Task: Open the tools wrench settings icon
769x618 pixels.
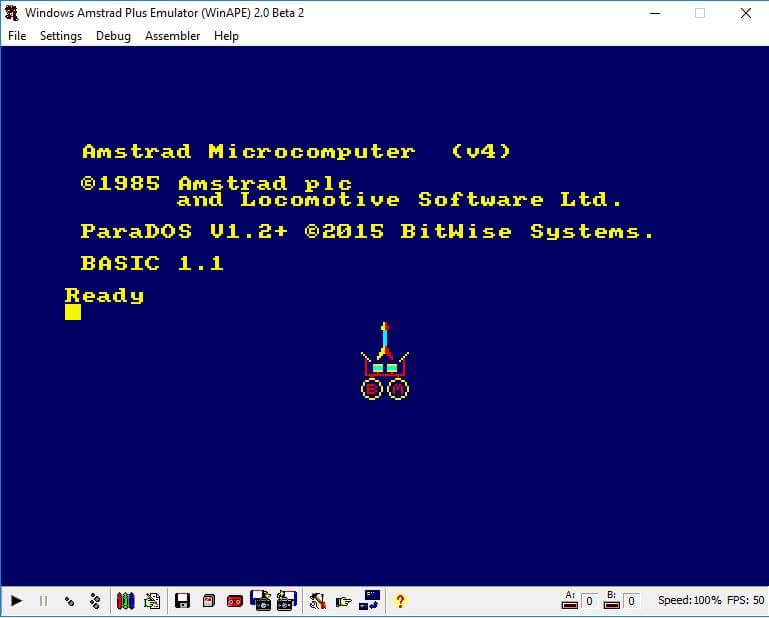Action: pos(318,601)
